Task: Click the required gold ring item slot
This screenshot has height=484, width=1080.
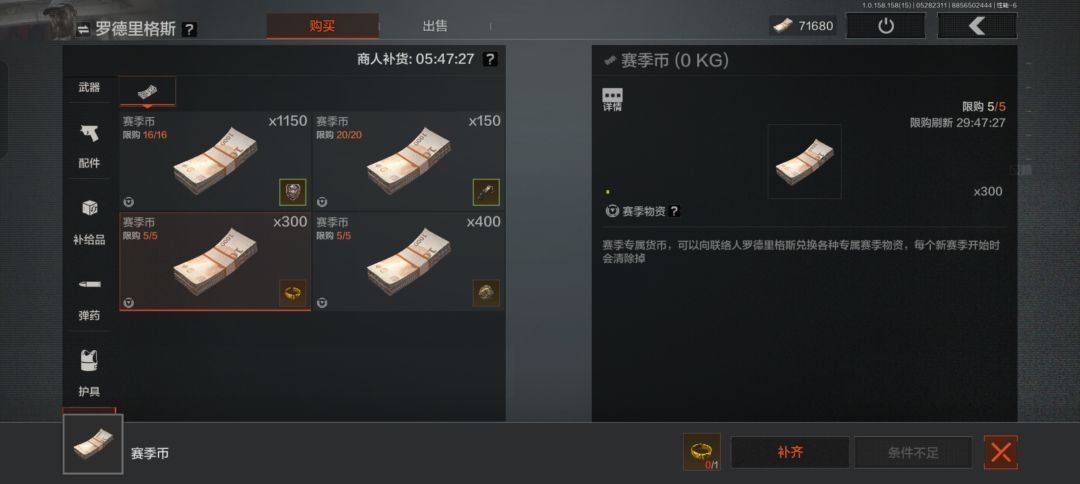Action: click(x=701, y=452)
